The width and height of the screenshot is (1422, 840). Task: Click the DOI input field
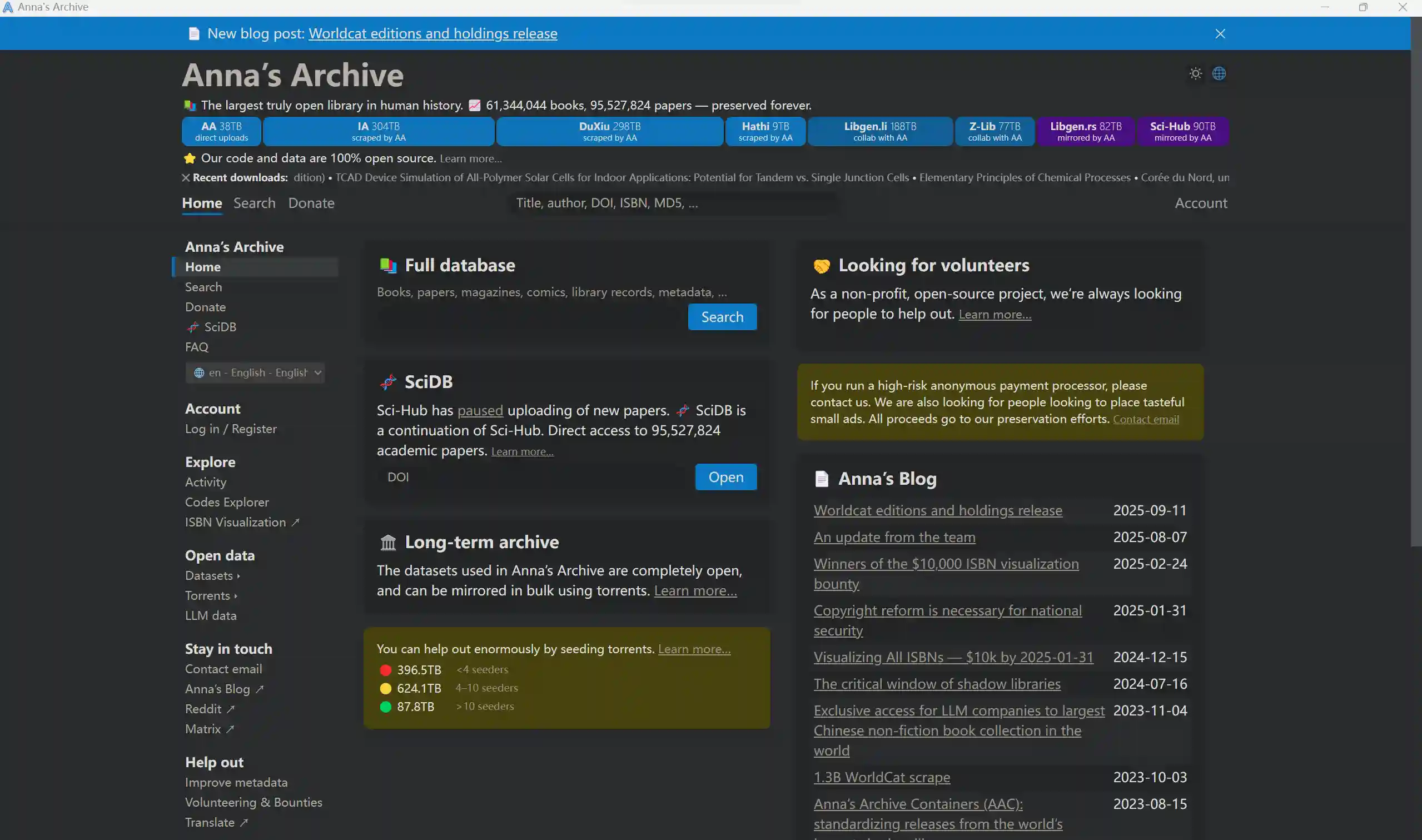[532, 477]
